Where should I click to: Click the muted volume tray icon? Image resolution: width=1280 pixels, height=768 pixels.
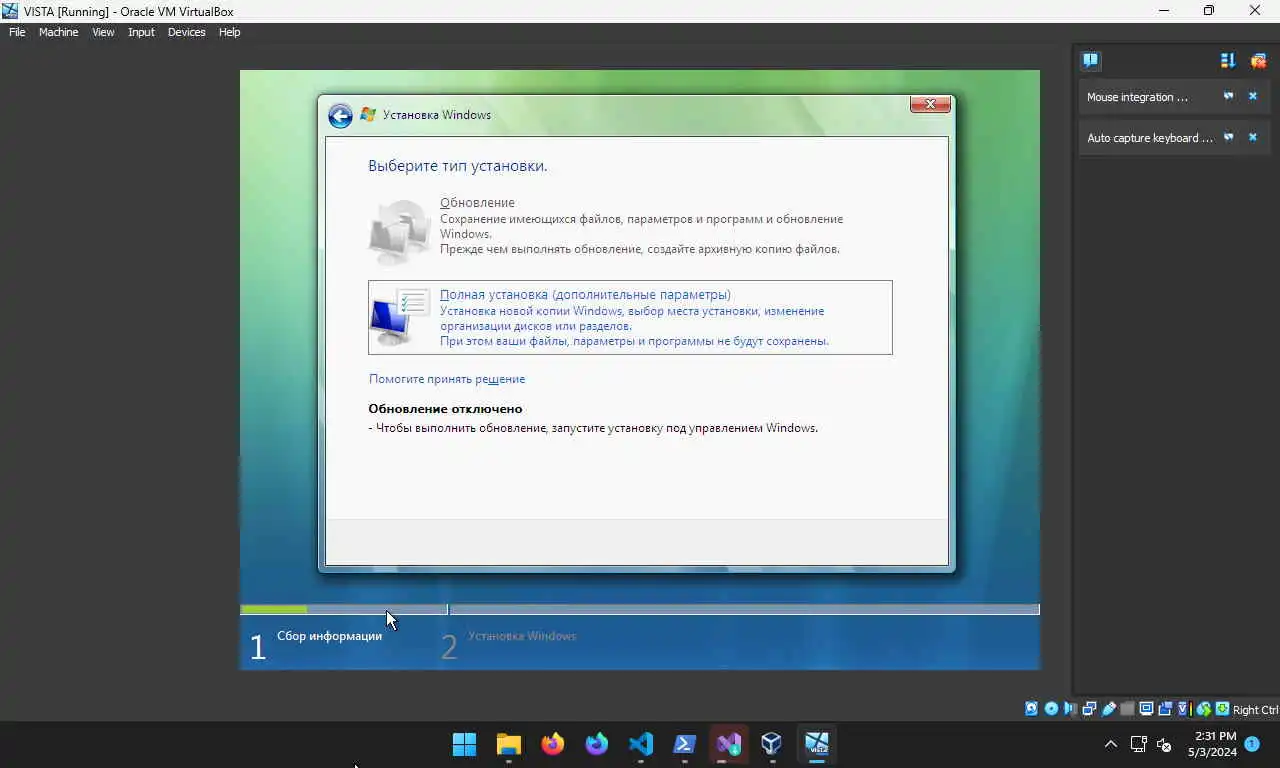pos(1164,744)
